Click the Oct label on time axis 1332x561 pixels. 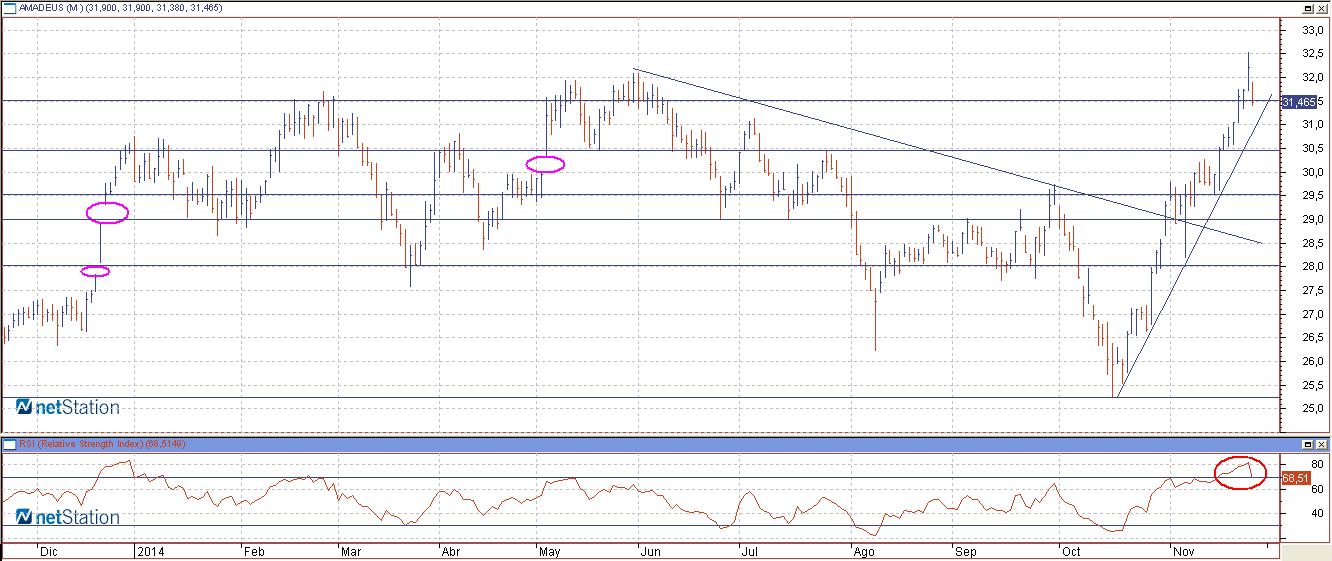1071,551
